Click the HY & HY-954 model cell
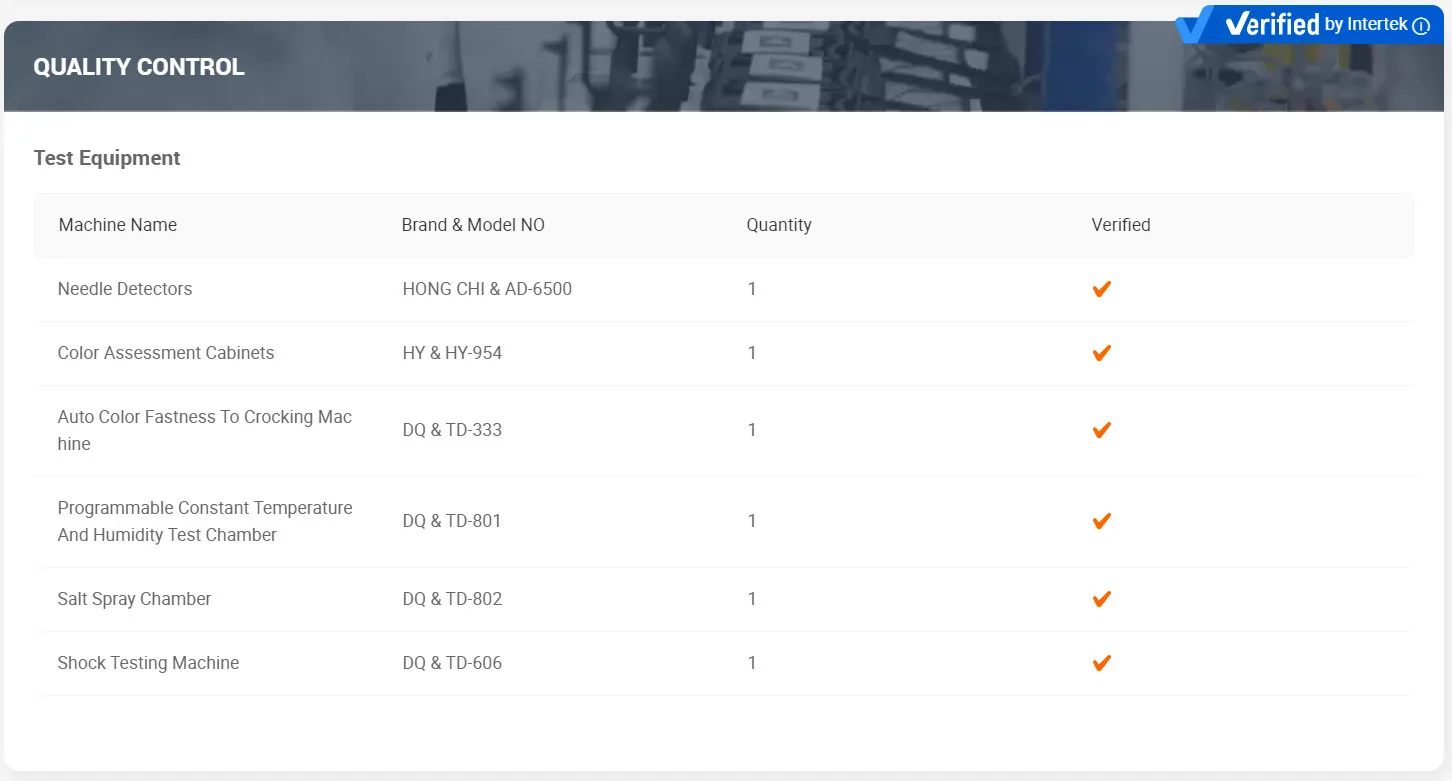Image resolution: width=1452 pixels, height=781 pixels. point(452,353)
